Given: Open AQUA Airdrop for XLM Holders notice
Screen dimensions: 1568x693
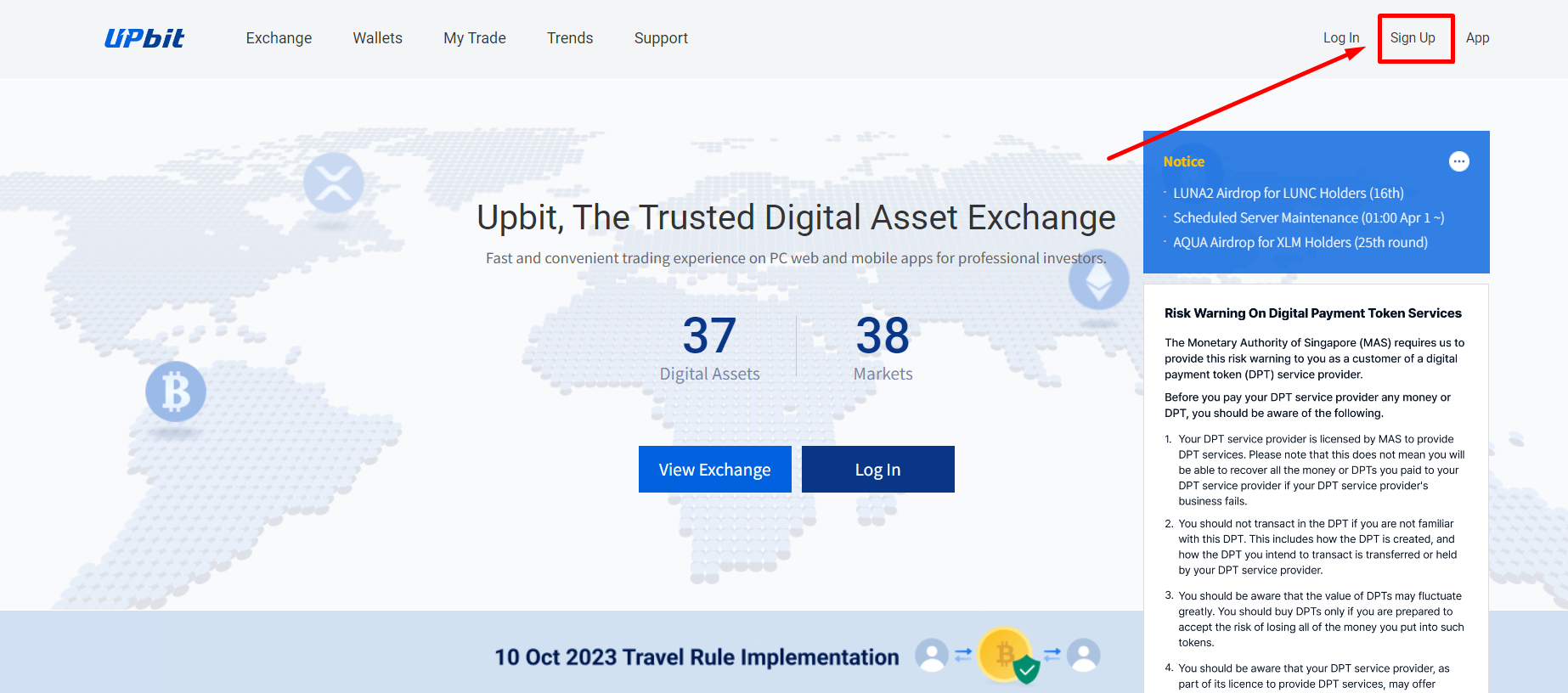Looking at the screenshot, I should pyautogui.click(x=1300, y=243).
